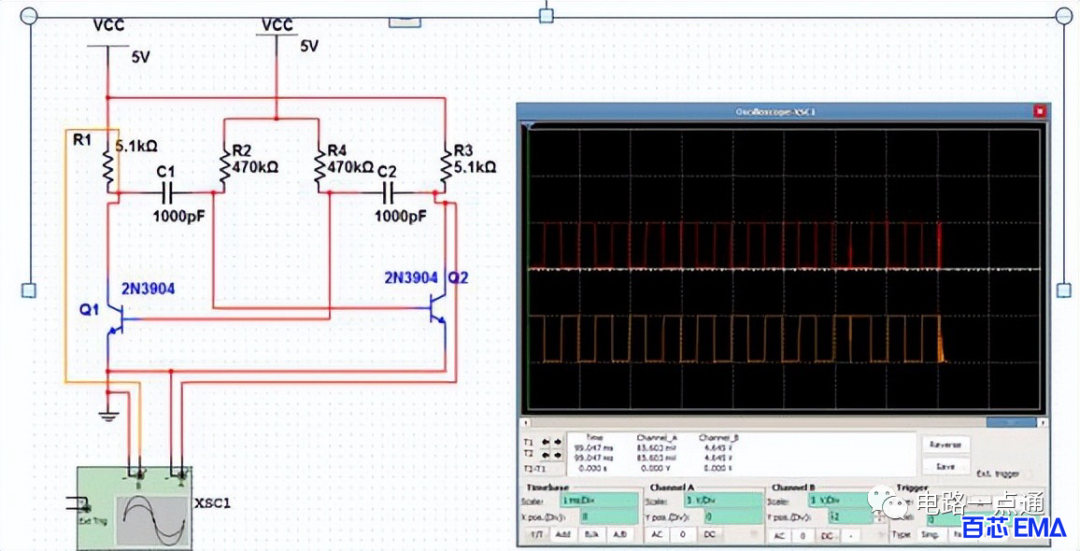Screen dimensions: 1080x551
Task: Click Channel B invert minus button
Action: [x=851, y=536]
